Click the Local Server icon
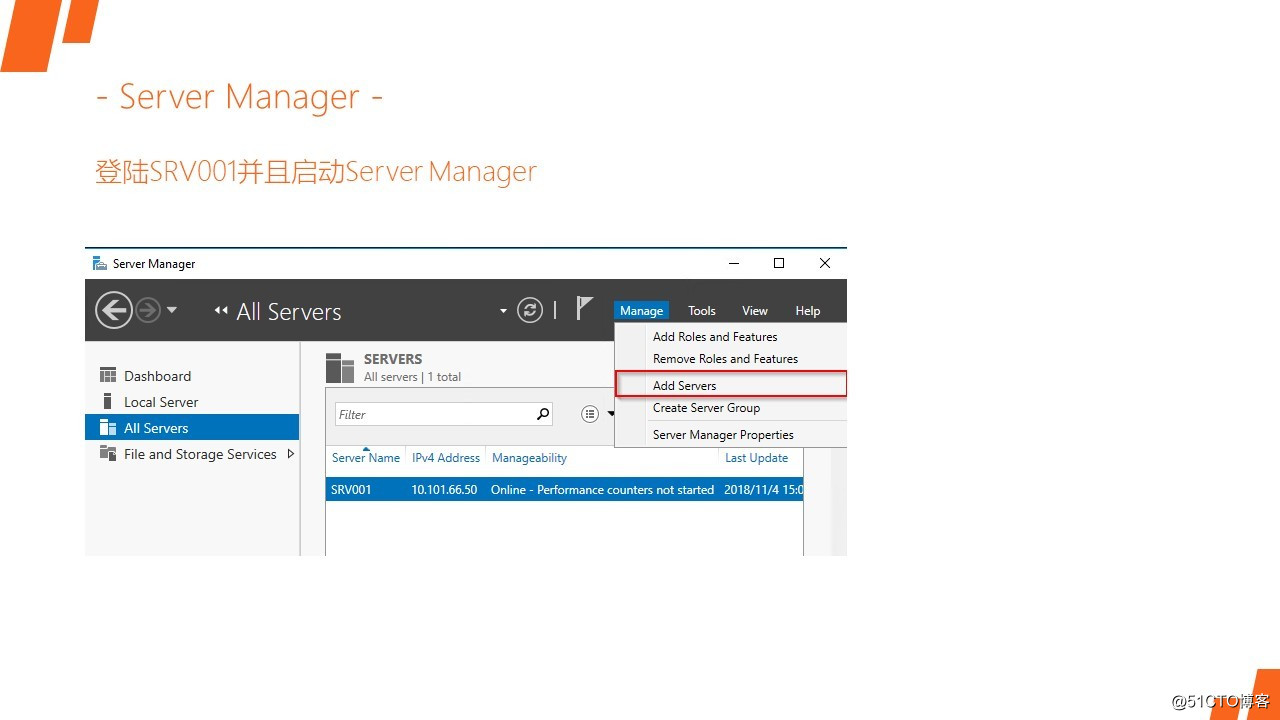 (108, 401)
